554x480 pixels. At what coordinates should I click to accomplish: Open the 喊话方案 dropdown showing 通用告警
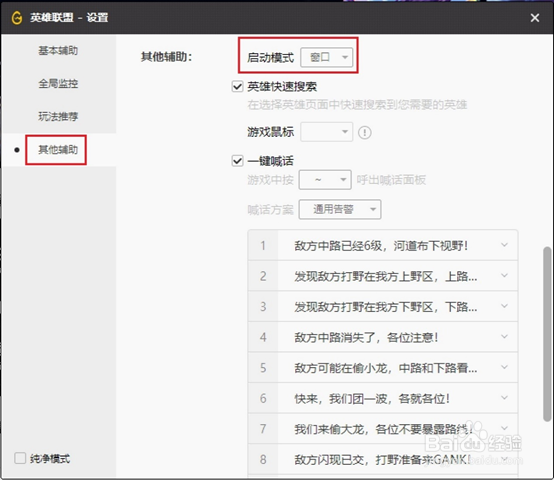click(x=340, y=209)
